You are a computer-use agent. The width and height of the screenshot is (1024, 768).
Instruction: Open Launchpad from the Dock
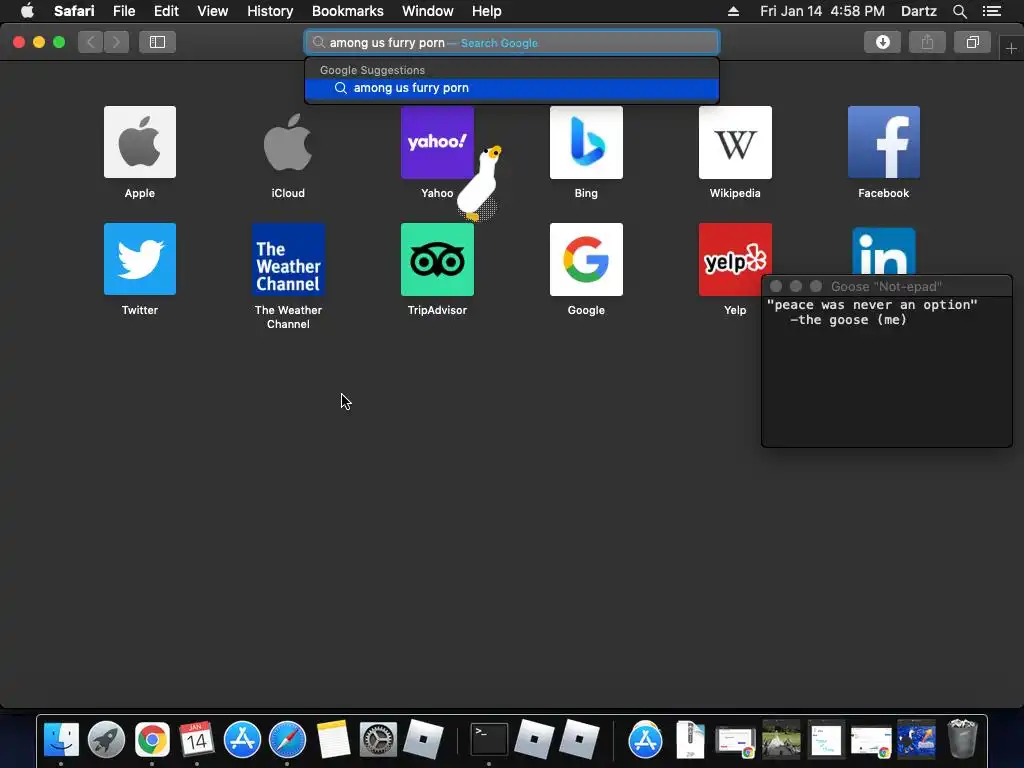[x=106, y=739]
